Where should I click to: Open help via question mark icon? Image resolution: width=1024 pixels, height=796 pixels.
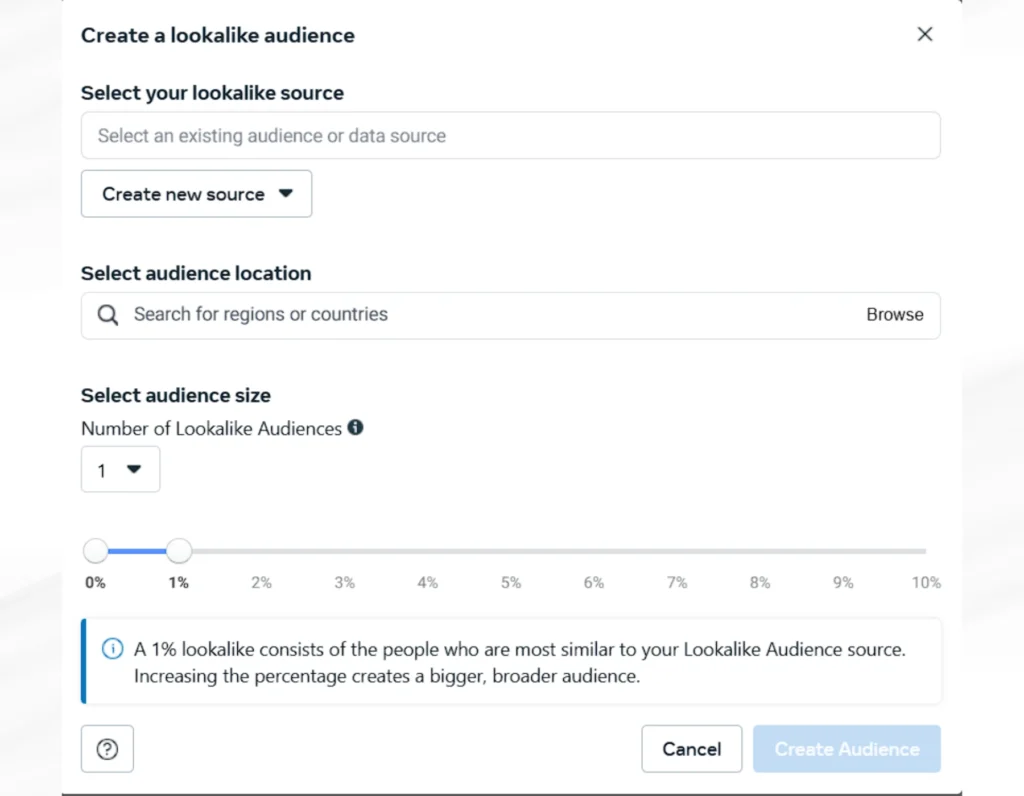point(107,748)
